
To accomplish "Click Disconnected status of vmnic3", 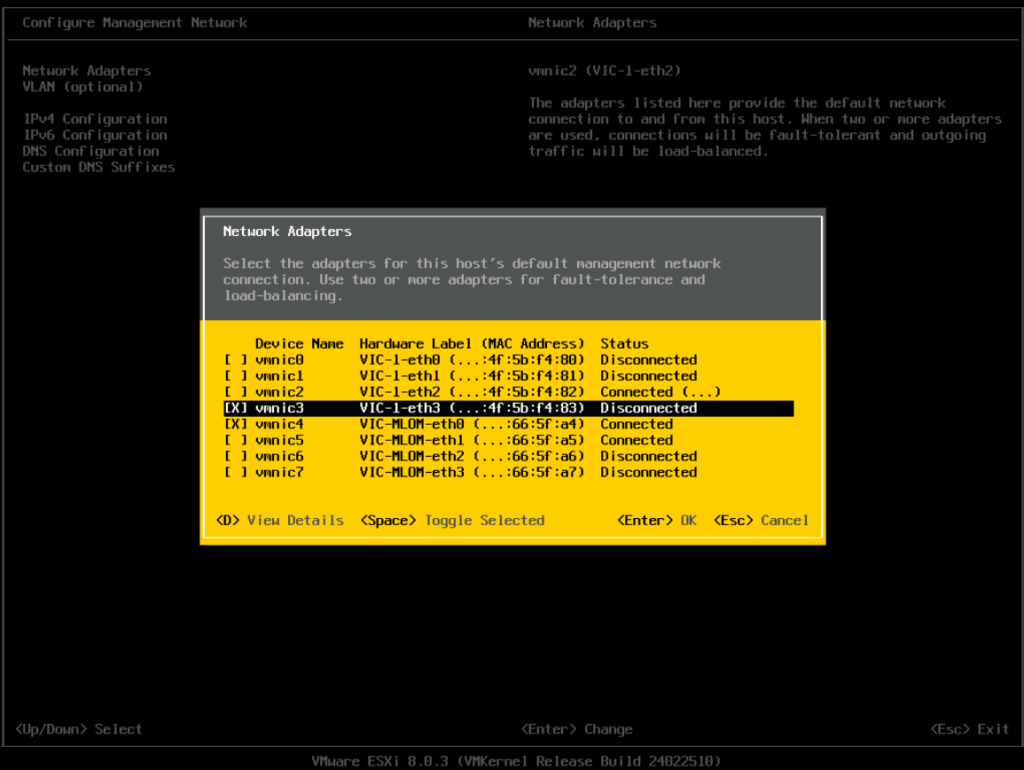I will tap(648, 408).
